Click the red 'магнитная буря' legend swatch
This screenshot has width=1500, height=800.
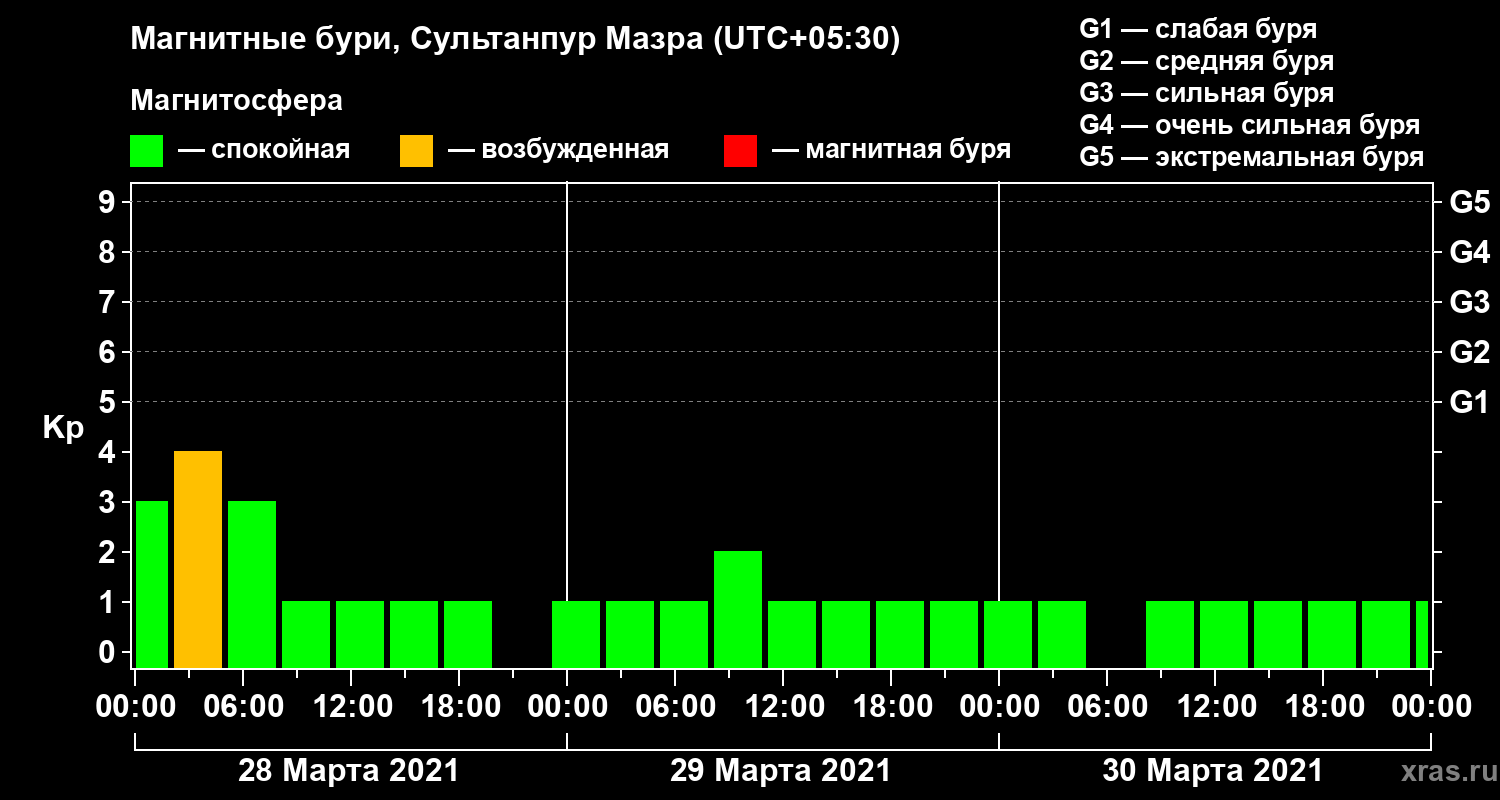[740, 151]
